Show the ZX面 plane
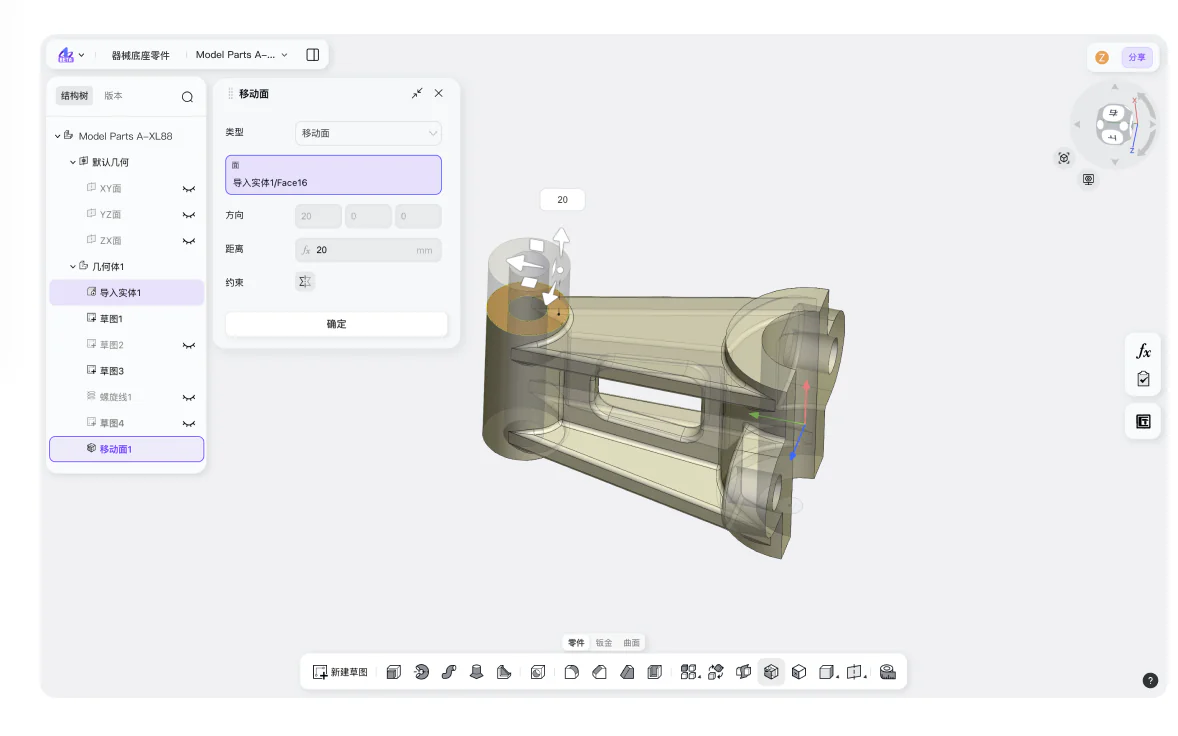The width and height of the screenshot is (1178, 736). (x=189, y=242)
